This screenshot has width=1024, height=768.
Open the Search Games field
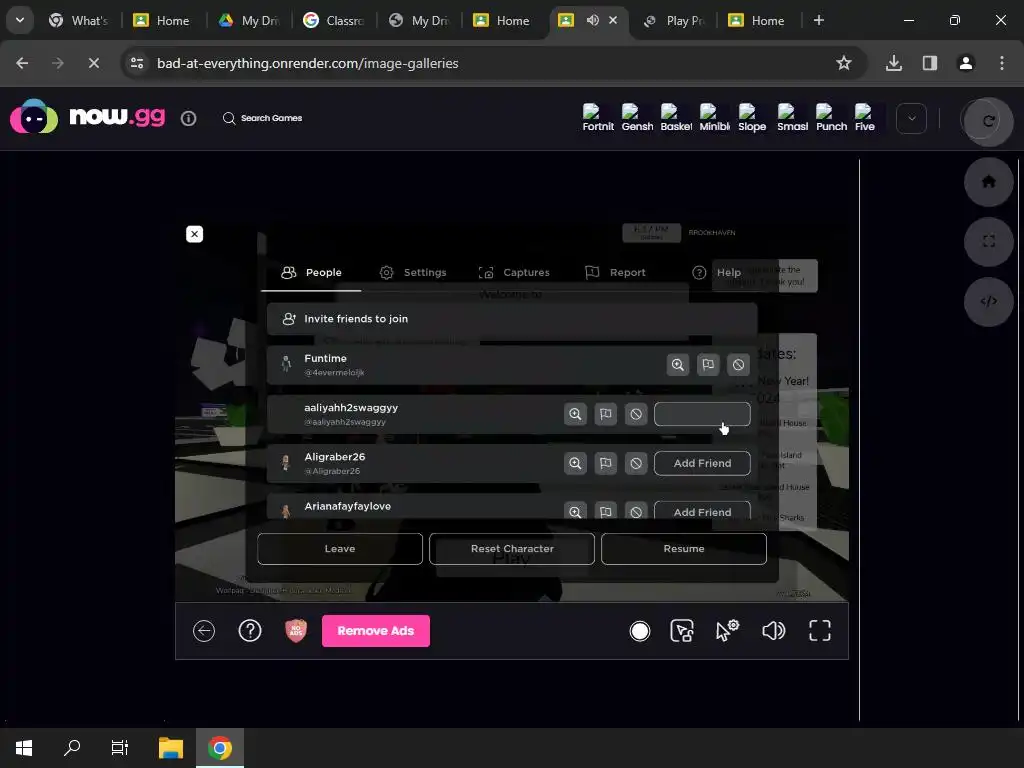[x=263, y=118]
